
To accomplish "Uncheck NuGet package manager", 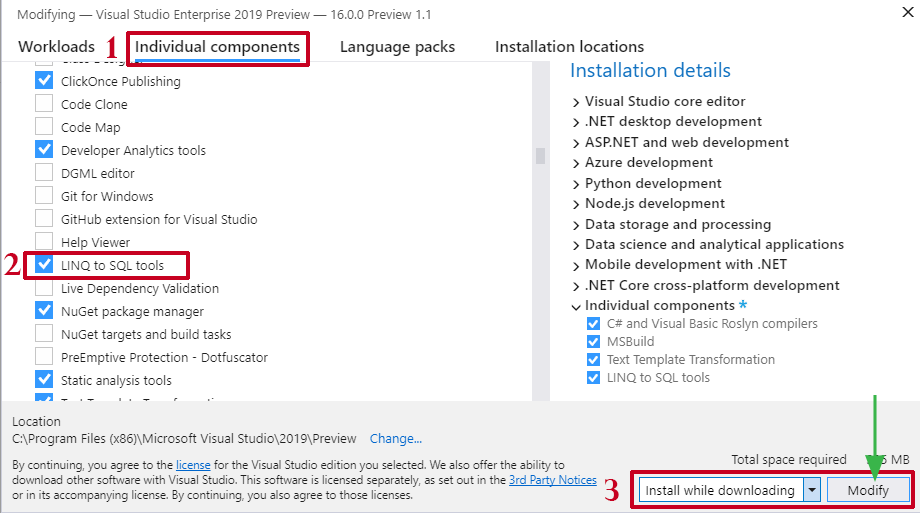I will [44, 311].
